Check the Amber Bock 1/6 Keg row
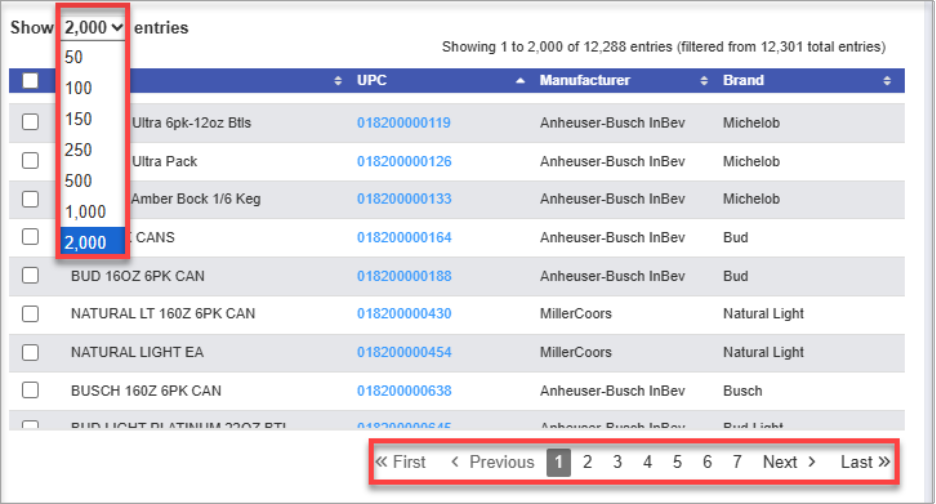Viewport: 936px width, 504px height. coord(30,199)
